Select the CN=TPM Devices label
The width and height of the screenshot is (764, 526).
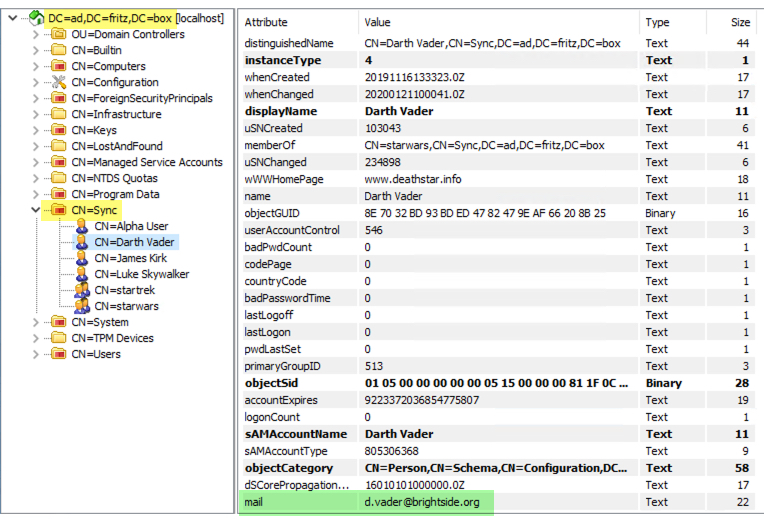(113, 338)
